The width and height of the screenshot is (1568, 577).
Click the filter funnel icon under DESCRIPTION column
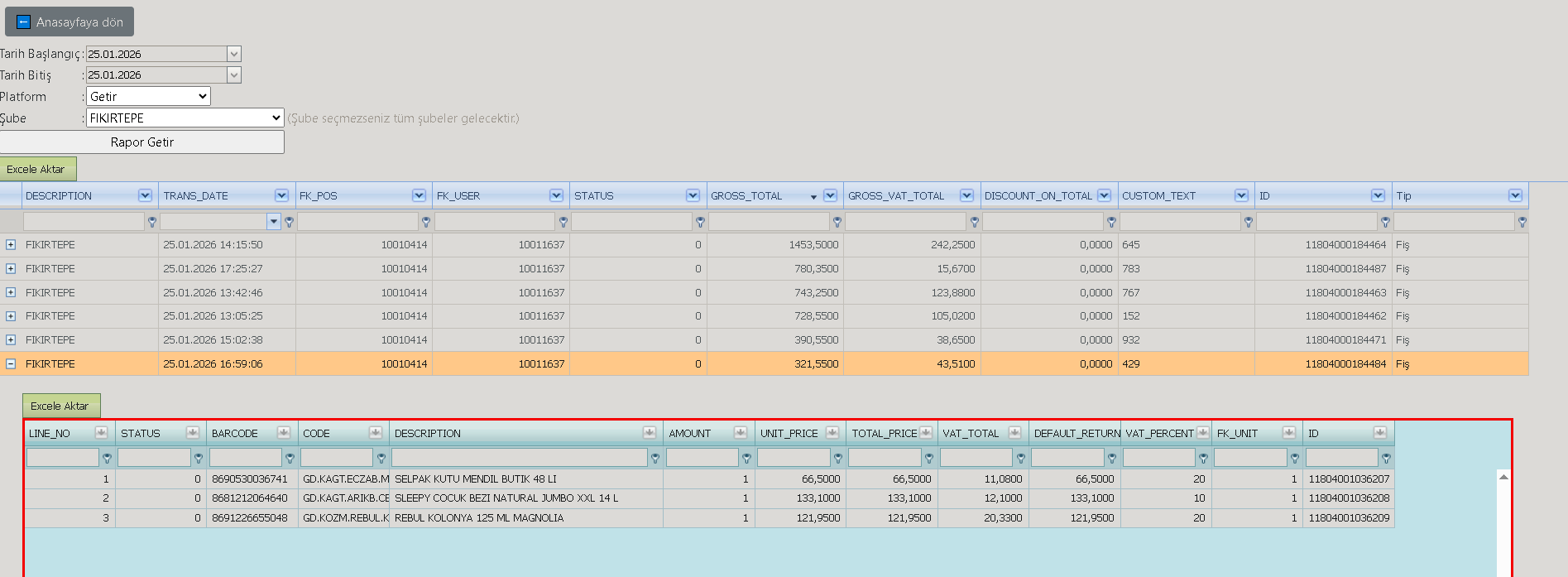(152, 222)
